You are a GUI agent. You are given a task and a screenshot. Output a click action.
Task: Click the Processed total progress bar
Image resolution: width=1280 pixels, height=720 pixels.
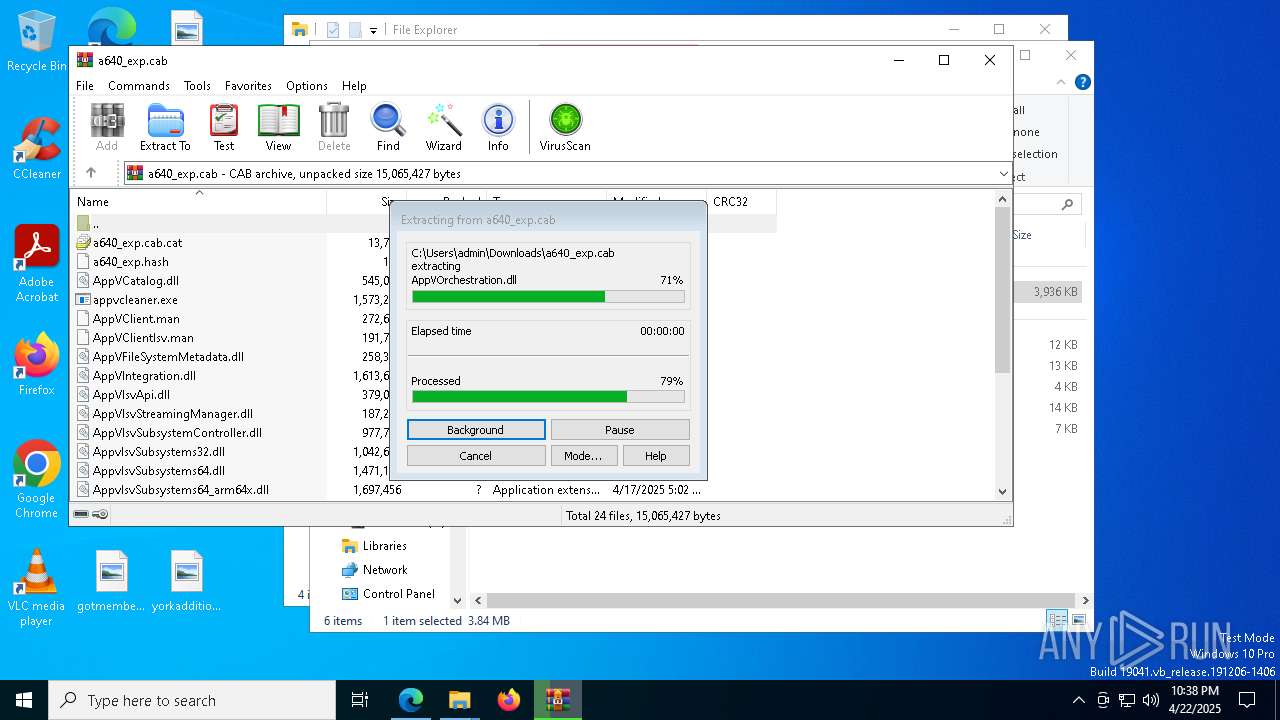point(548,397)
